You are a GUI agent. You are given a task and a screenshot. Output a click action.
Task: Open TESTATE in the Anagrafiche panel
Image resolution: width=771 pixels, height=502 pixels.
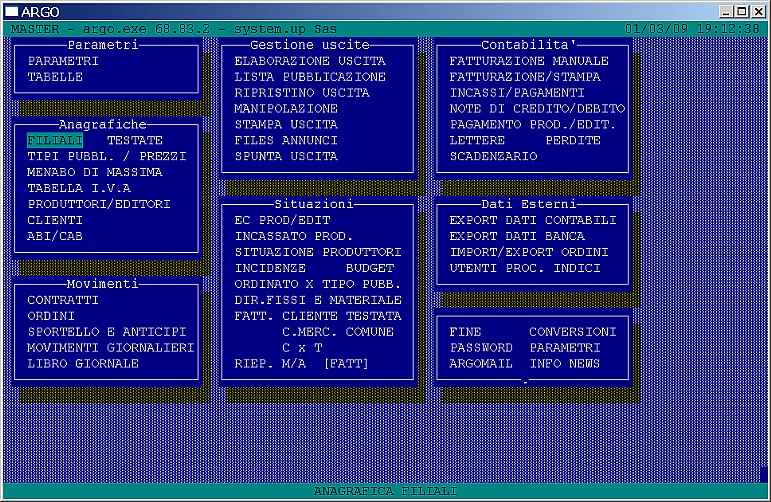click(134, 141)
